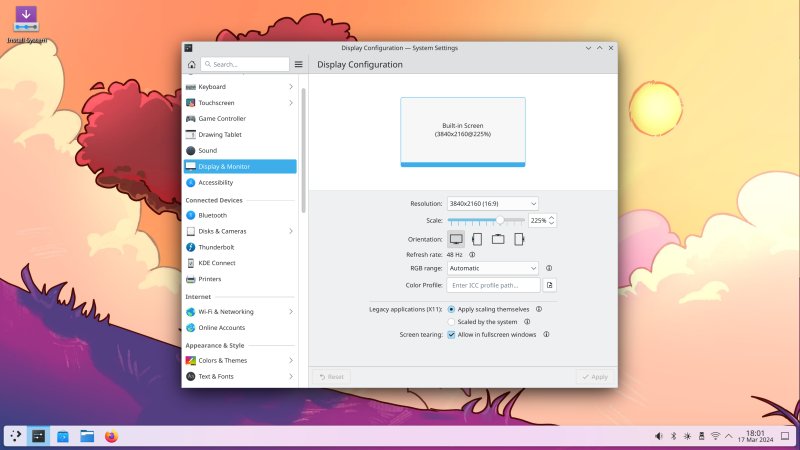The width and height of the screenshot is (800, 450).
Task: Click the scale percentage spinbox arrows
Action: coord(551,220)
